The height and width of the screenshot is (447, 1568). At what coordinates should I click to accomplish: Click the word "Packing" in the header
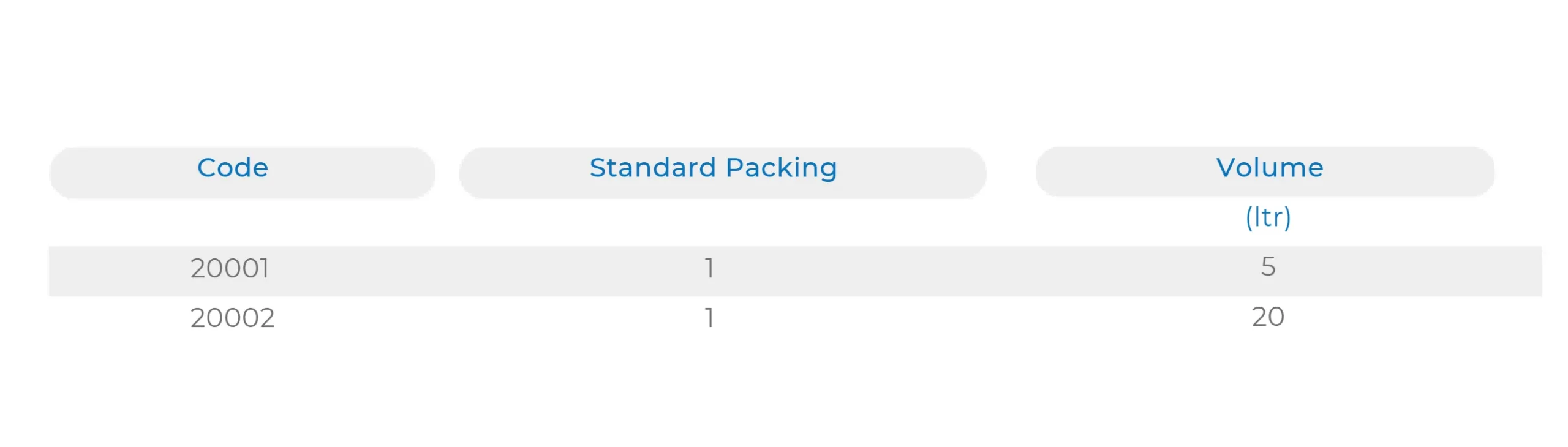tap(782, 168)
